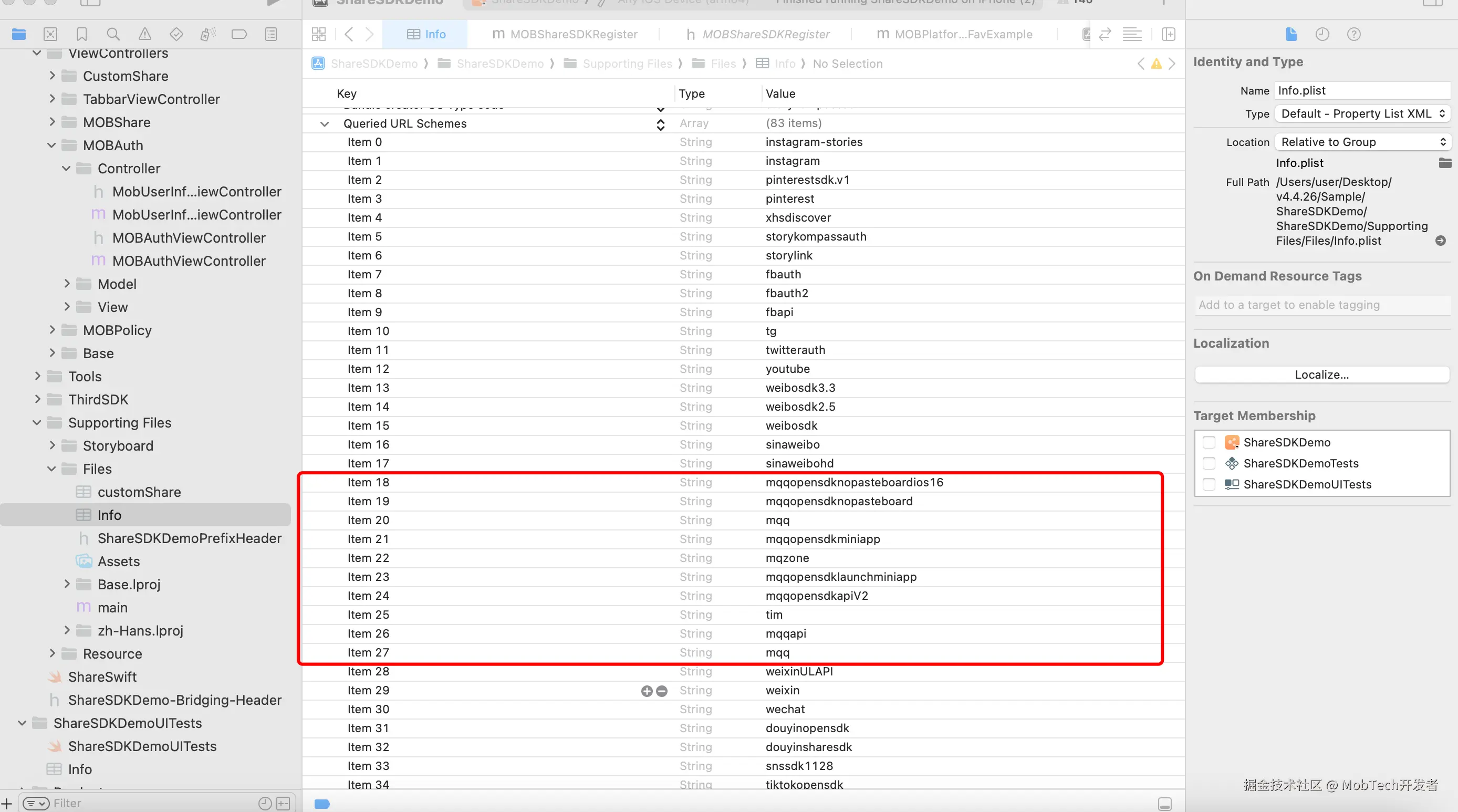Open the Type property list format dropdown

[x=1362, y=114]
